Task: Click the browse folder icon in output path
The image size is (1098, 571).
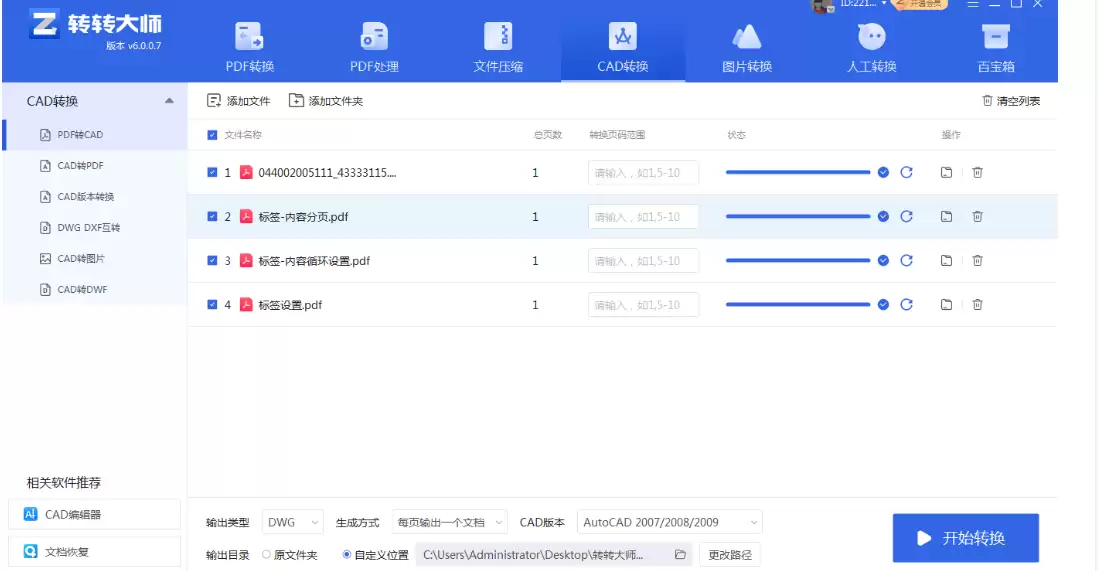Action: pyautogui.click(x=680, y=554)
